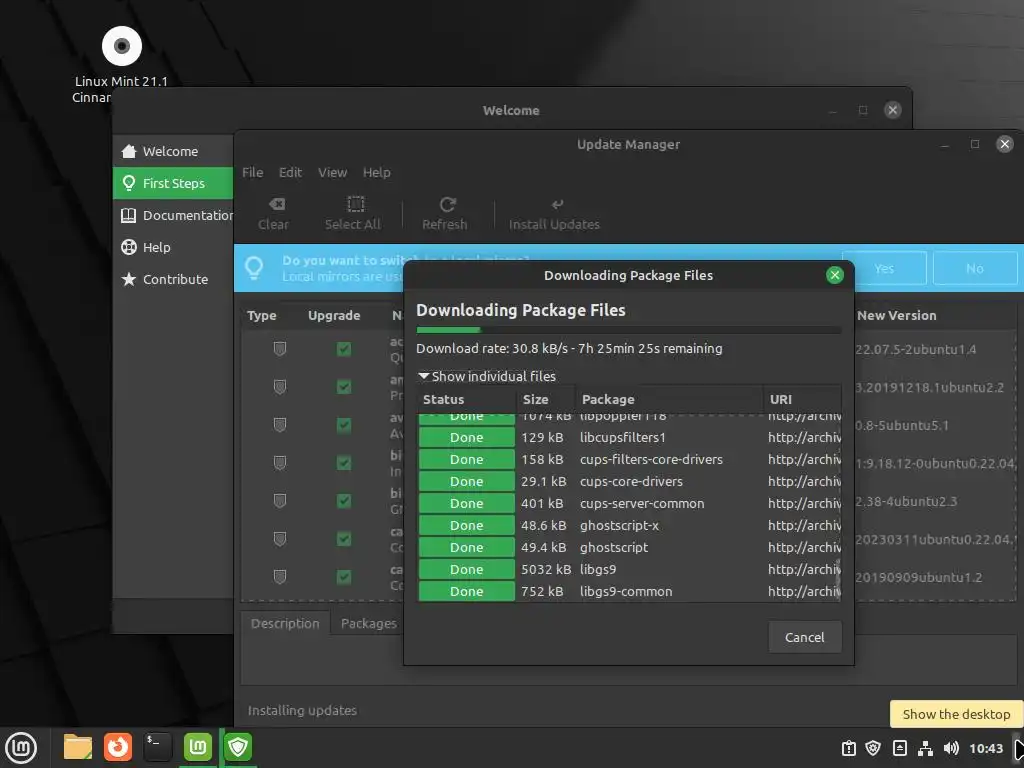Click the clipboard tray icon

point(848,748)
